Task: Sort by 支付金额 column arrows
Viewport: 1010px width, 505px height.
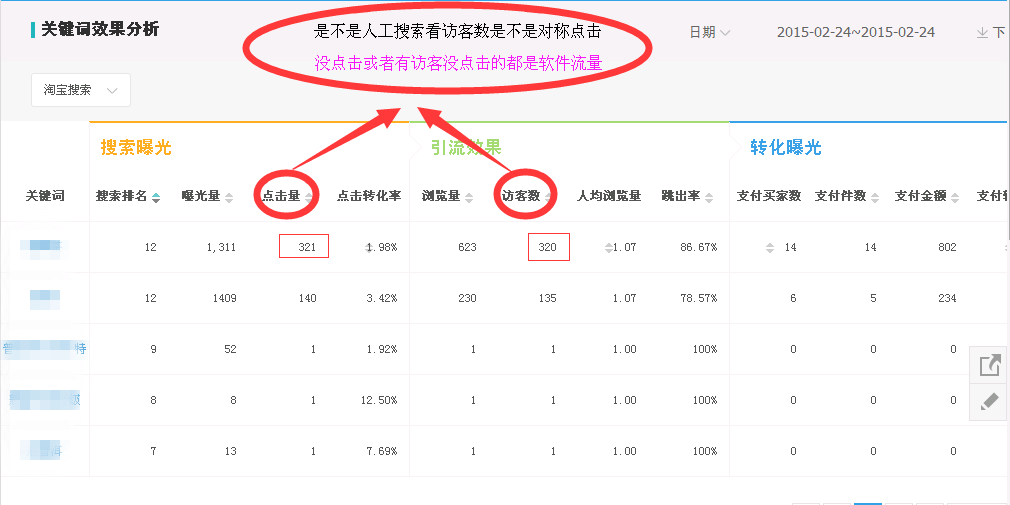Action: 955,197
